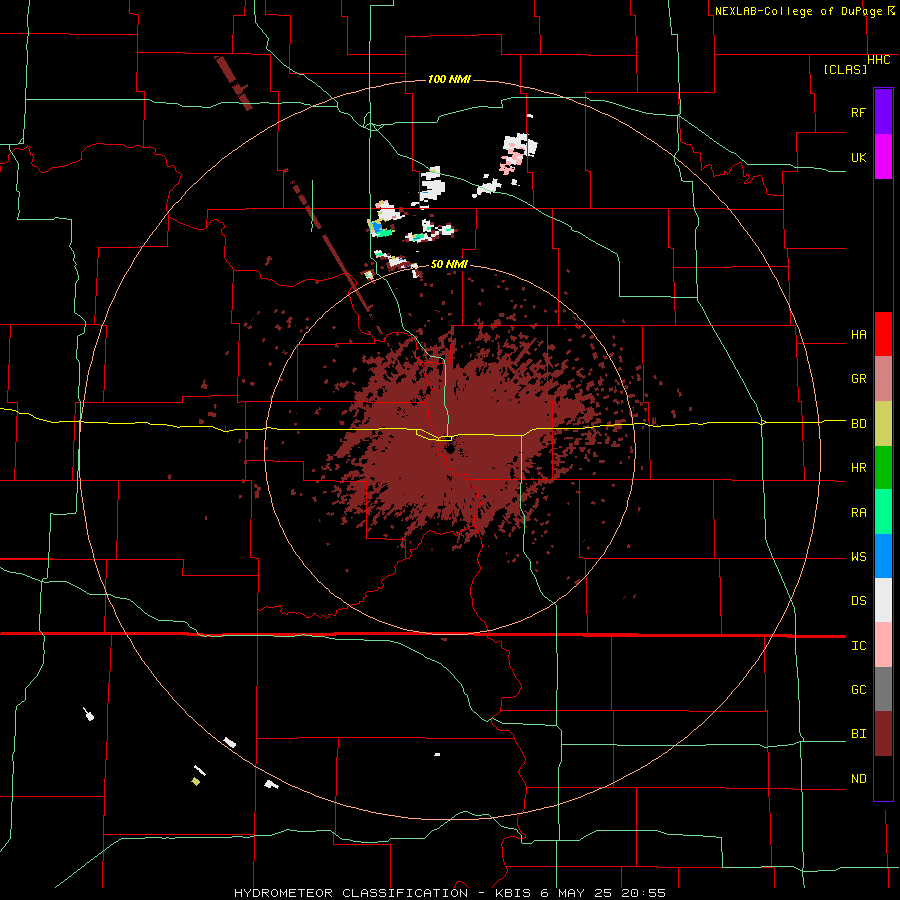Click the NEXLAB-College of DuPage text
Viewport: 900px width, 900px height.
[798, 11]
